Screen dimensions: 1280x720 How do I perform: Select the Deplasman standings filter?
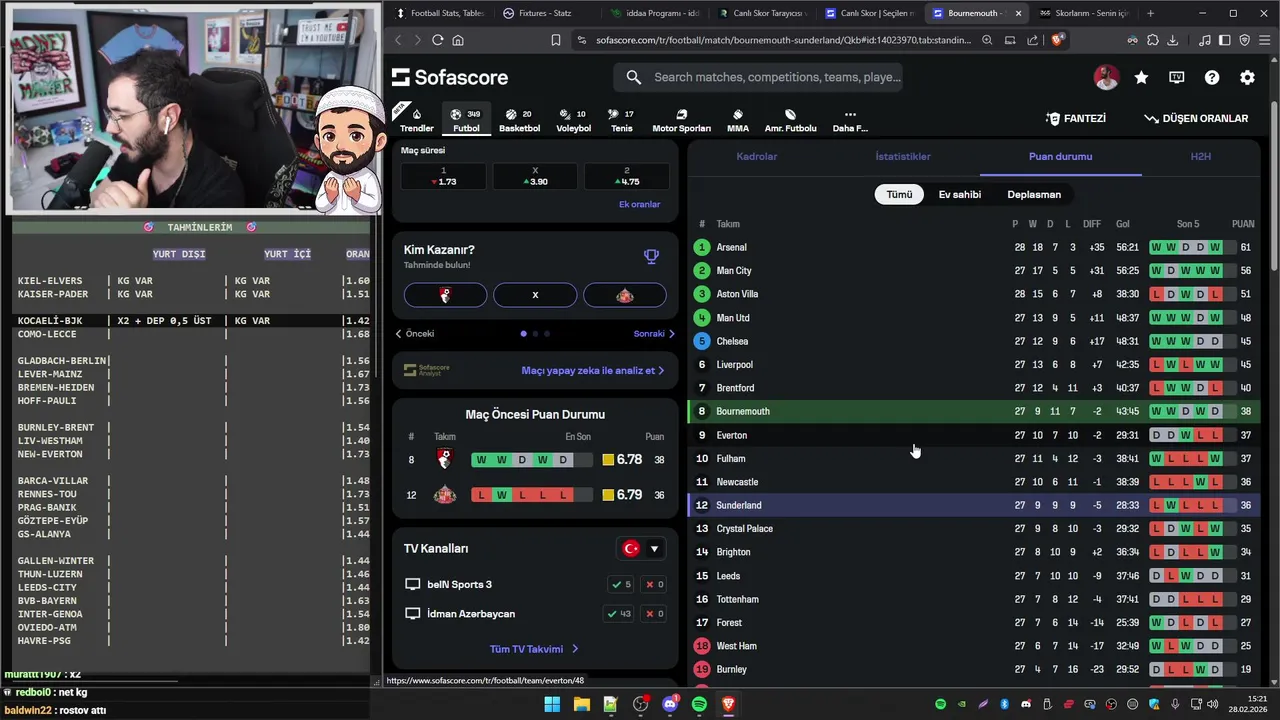(1034, 194)
